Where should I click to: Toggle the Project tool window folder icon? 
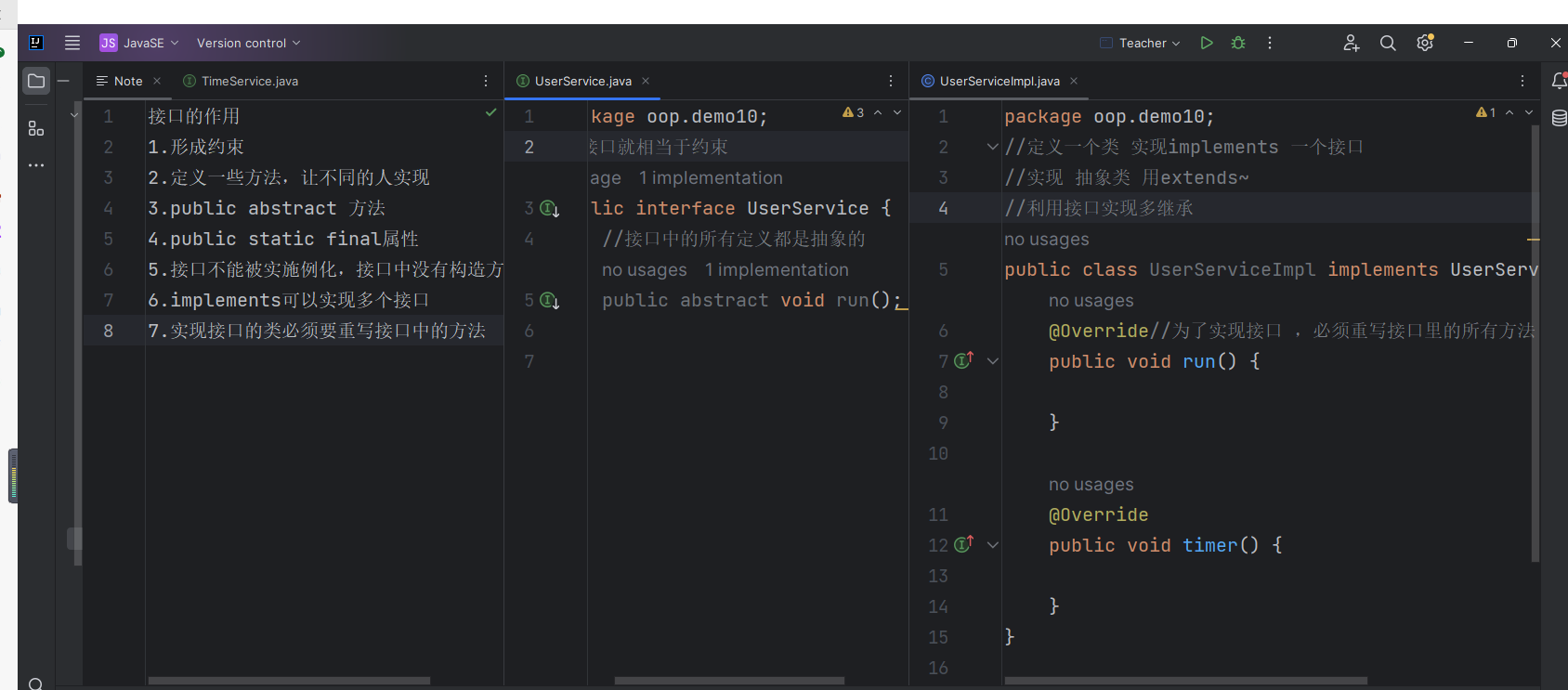[x=36, y=81]
